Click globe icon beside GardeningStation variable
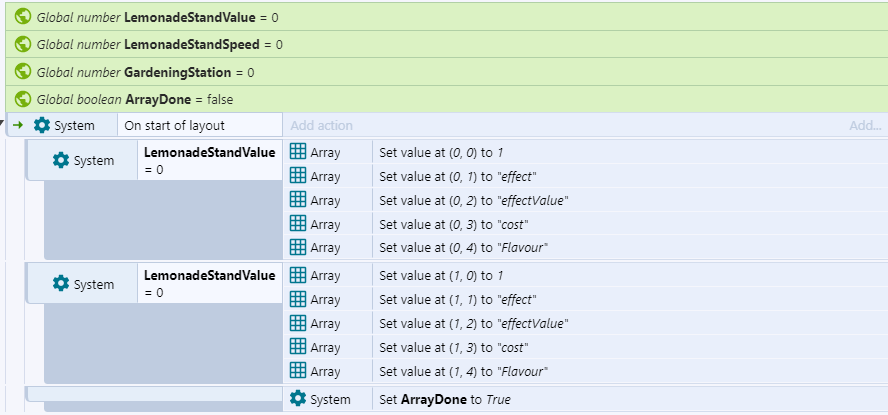Image resolution: width=888 pixels, height=415 pixels. pyautogui.click(x=24, y=72)
